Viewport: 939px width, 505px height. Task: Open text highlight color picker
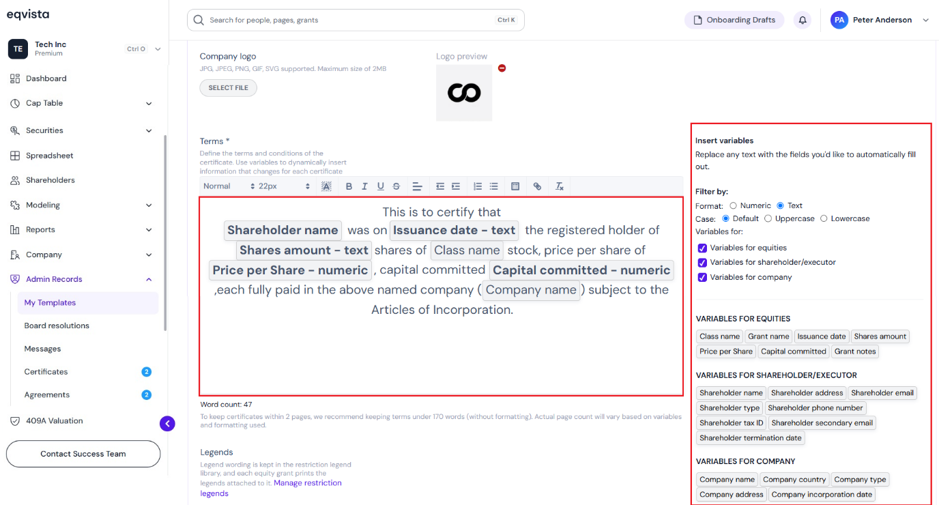point(326,186)
